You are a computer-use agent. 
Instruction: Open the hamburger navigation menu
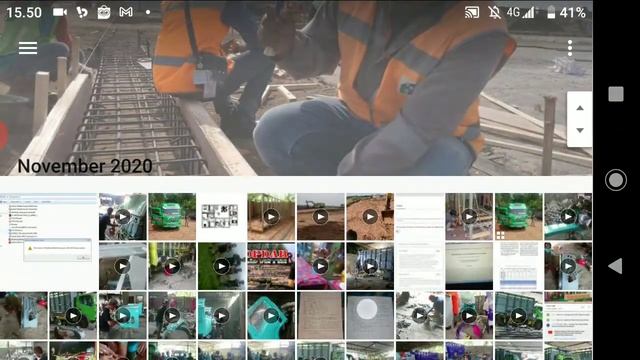tap(28, 48)
